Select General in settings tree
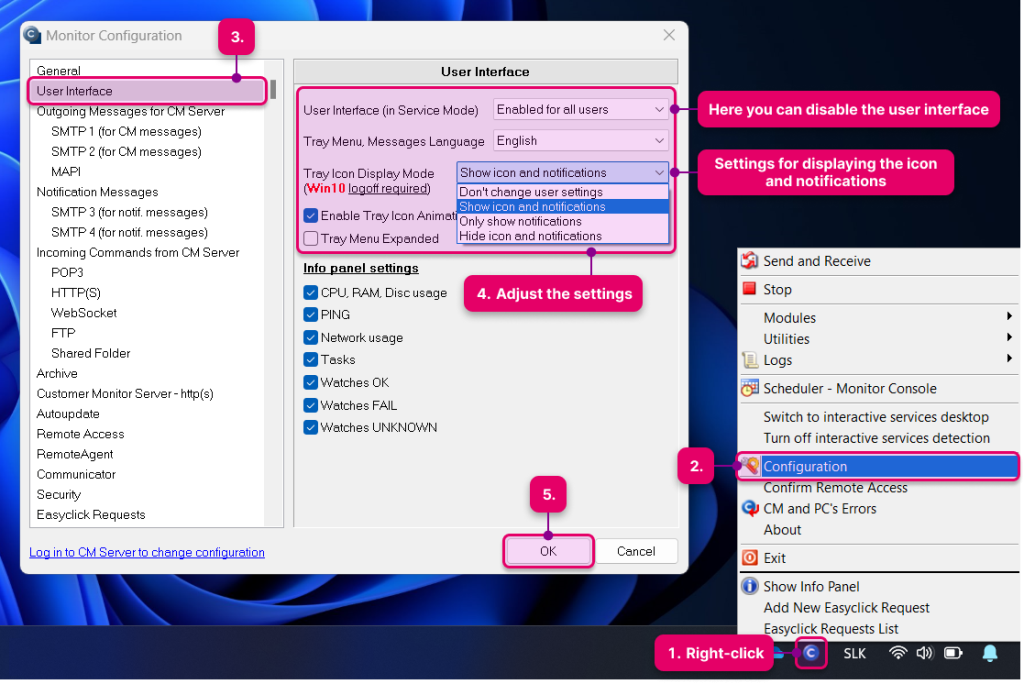 [59, 71]
